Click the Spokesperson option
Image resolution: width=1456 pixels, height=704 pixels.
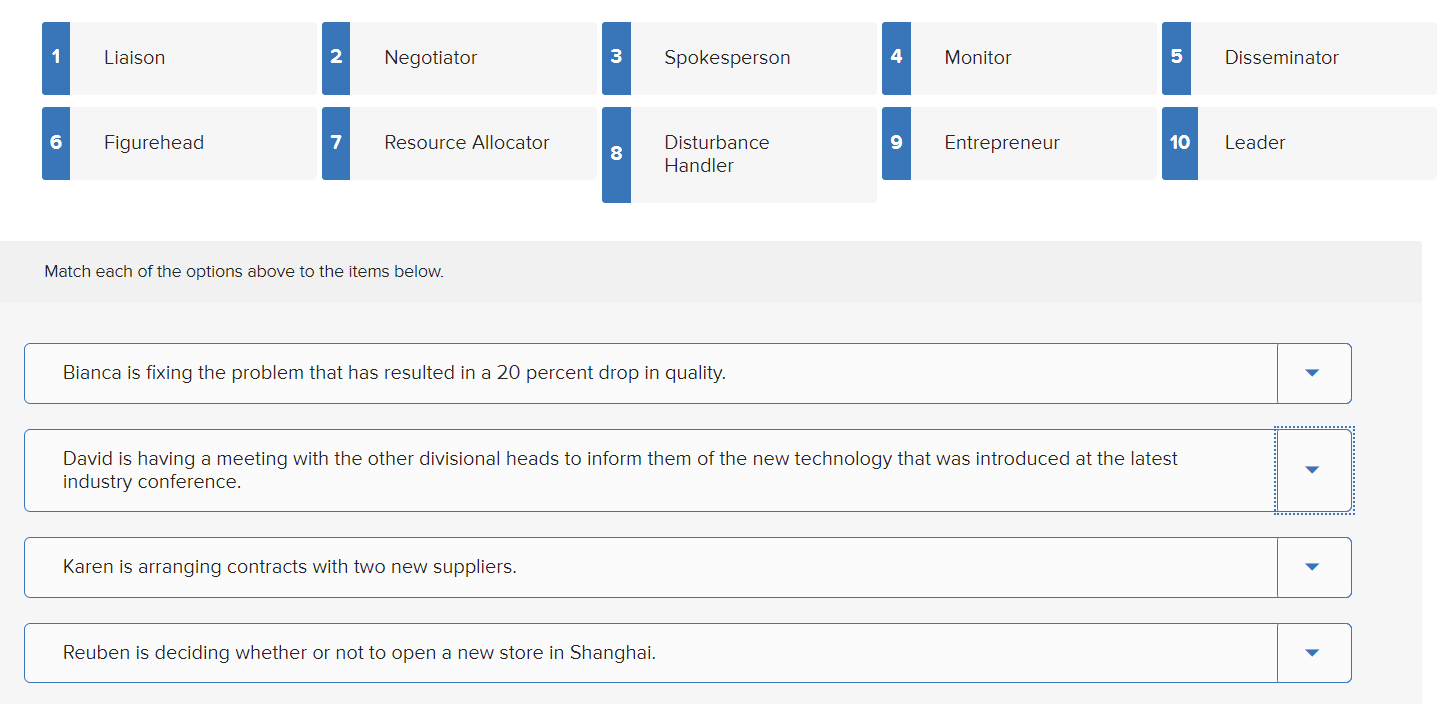pyautogui.click(x=738, y=58)
